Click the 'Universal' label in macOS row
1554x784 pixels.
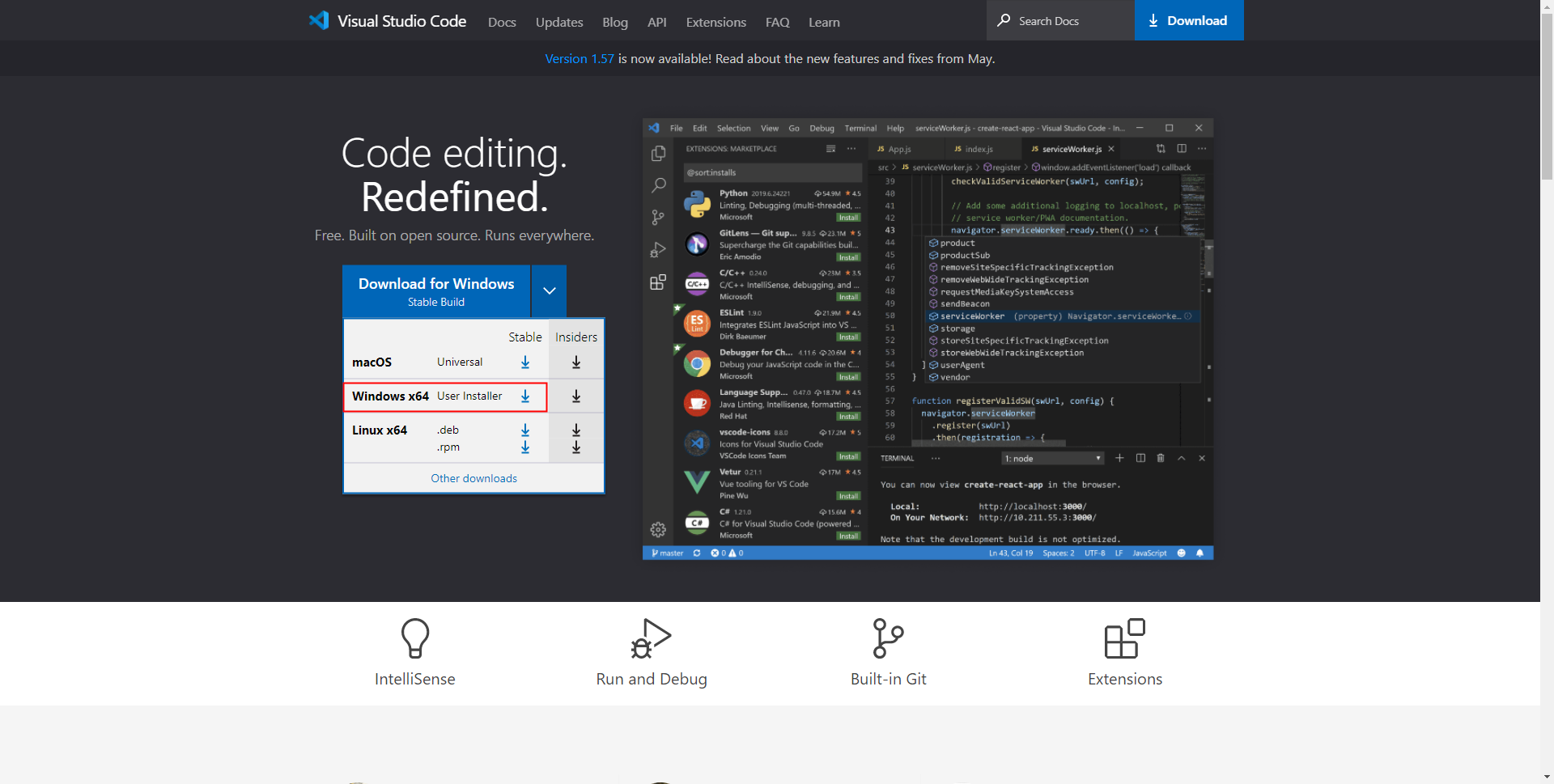[x=460, y=362]
